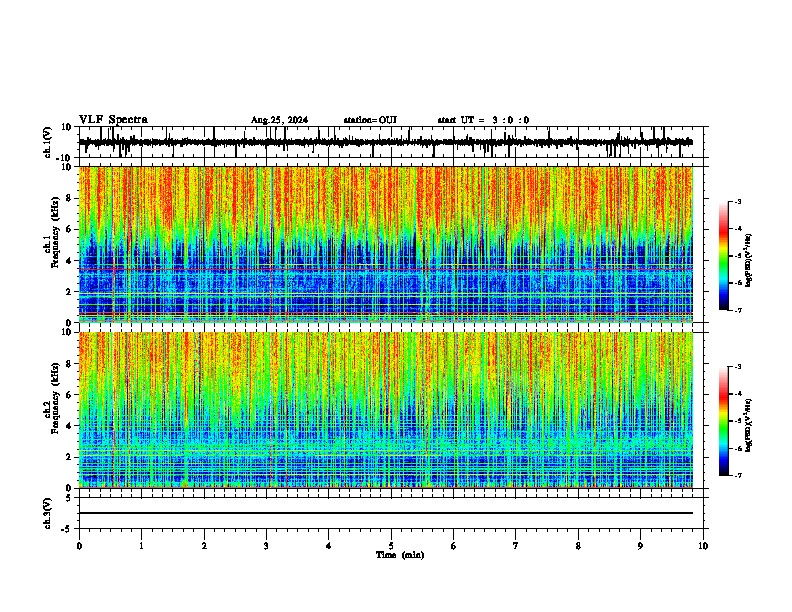Click the ch.1 colorbar log(PSD) label
This screenshot has height=612, width=792.
click(x=749, y=261)
